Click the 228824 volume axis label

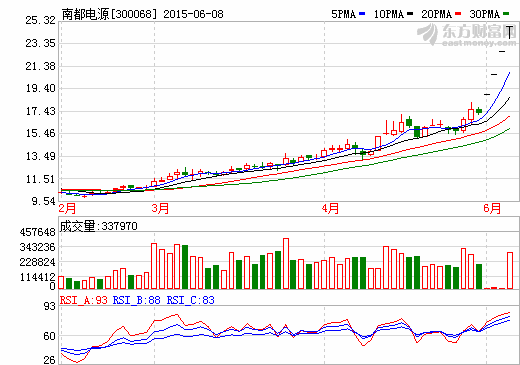[x=38, y=262]
